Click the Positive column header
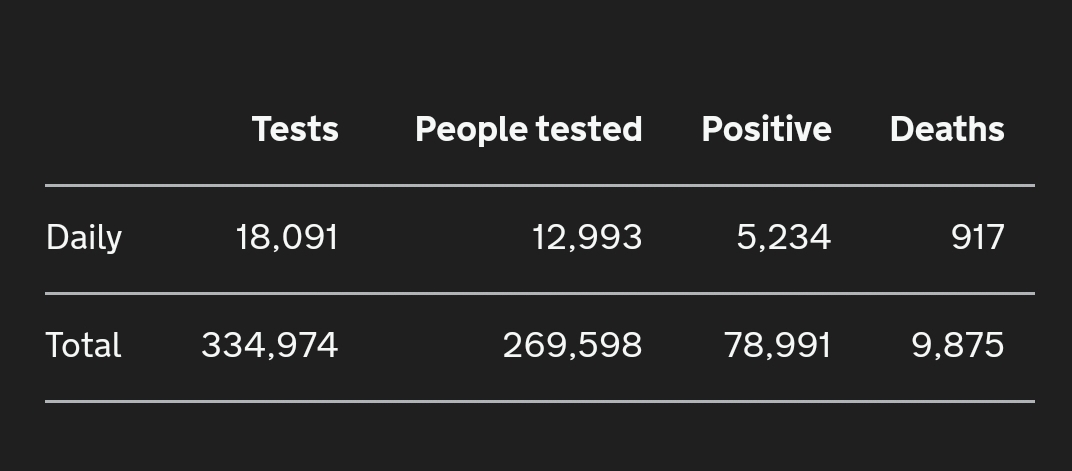Image resolution: width=1072 pixels, height=471 pixels. pos(766,129)
